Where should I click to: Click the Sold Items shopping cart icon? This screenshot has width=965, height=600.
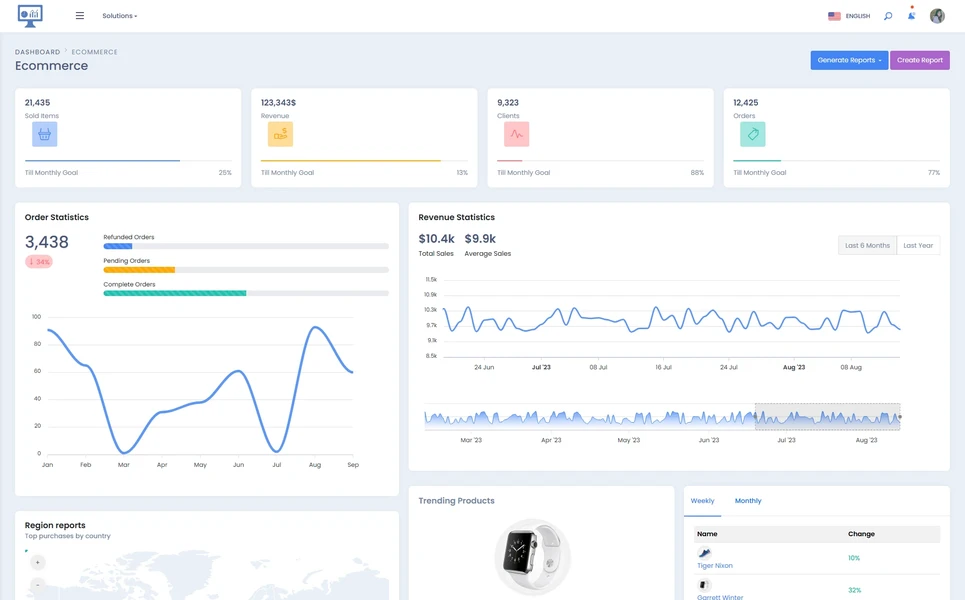(x=44, y=133)
